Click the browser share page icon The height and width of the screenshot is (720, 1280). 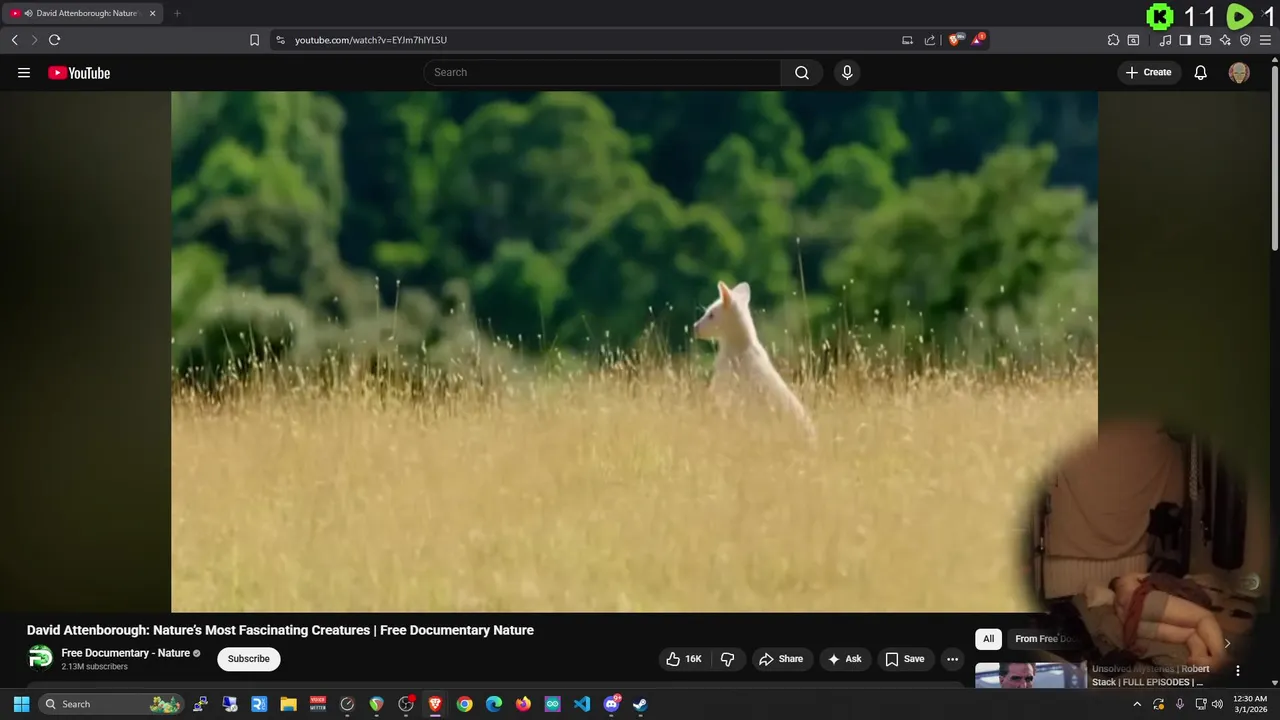click(929, 40)
